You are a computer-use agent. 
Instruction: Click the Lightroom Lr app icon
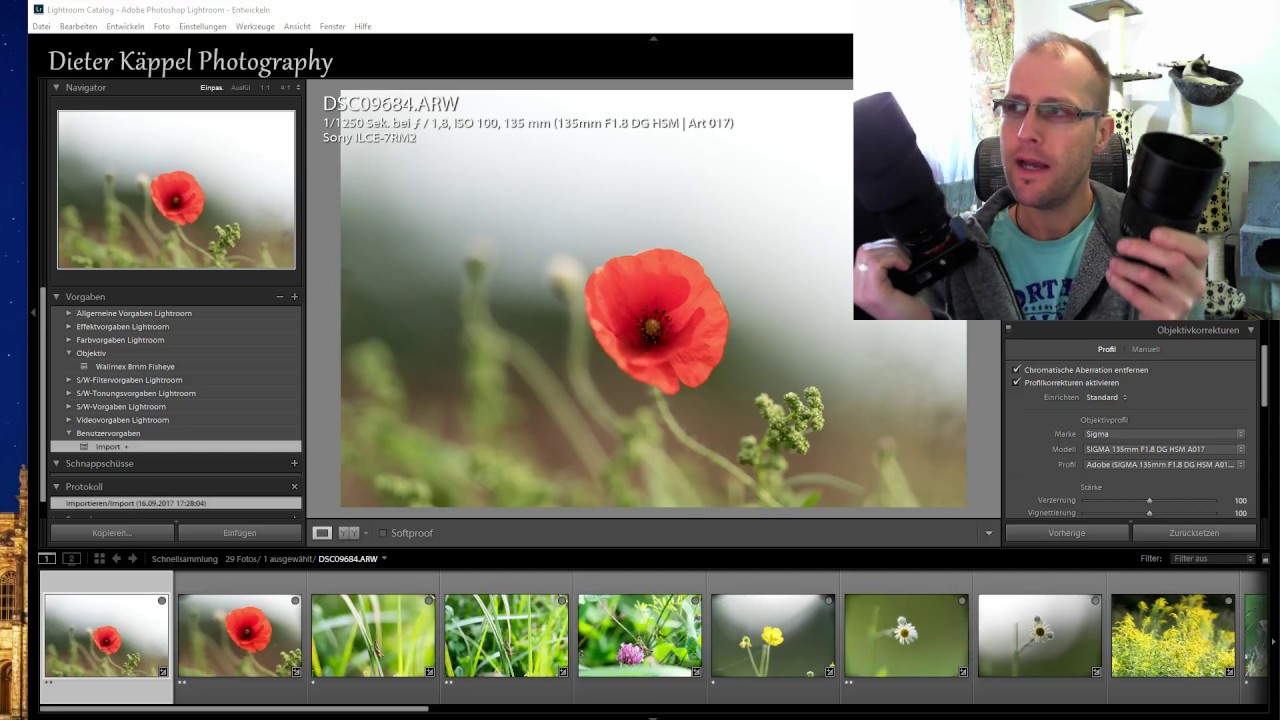pos(38,9)
